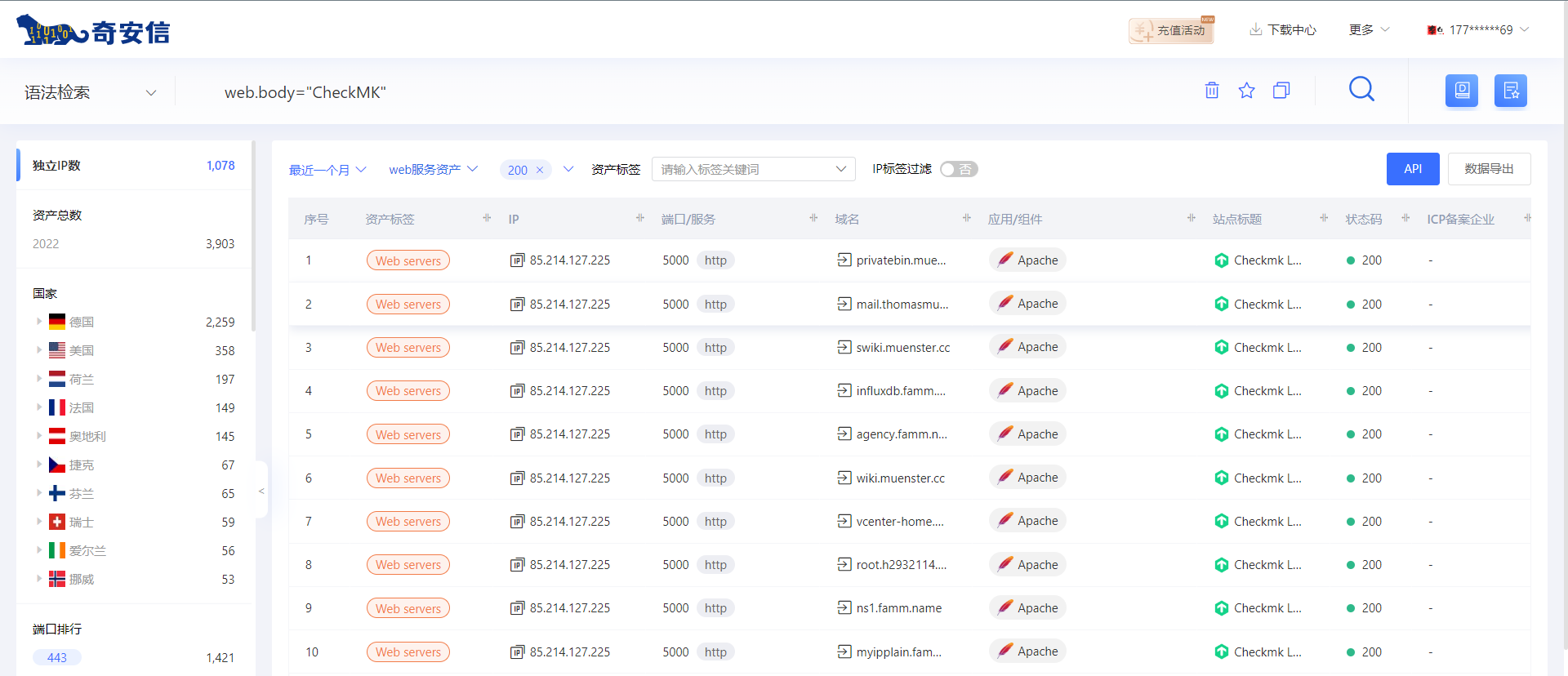Click domain root.h2932114... in row 8

902,565
